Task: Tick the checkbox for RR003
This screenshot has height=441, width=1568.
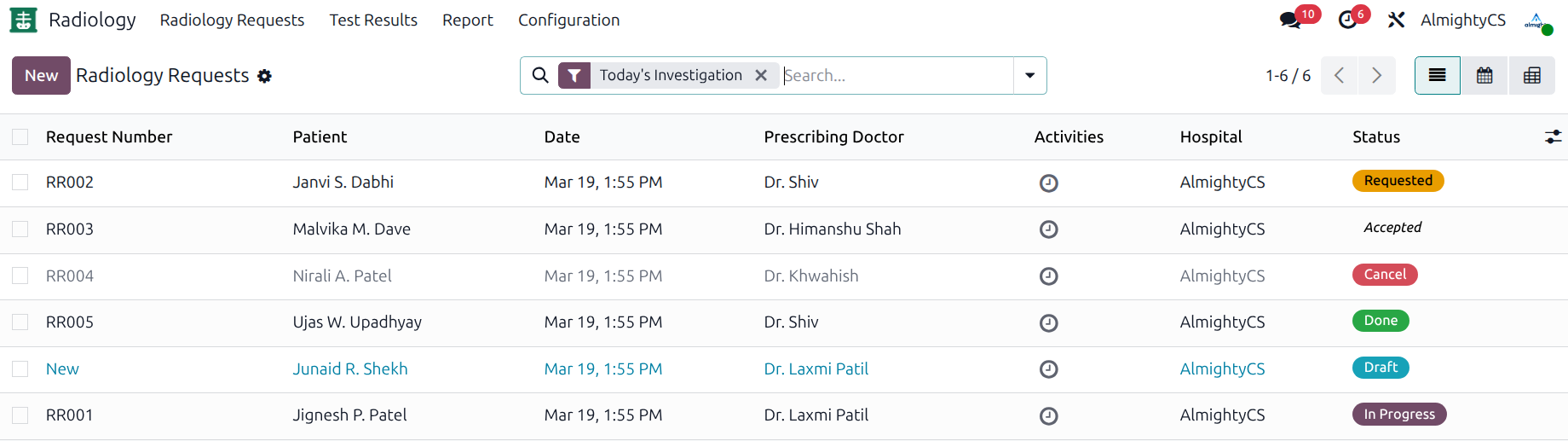Action: coord(20,229)
